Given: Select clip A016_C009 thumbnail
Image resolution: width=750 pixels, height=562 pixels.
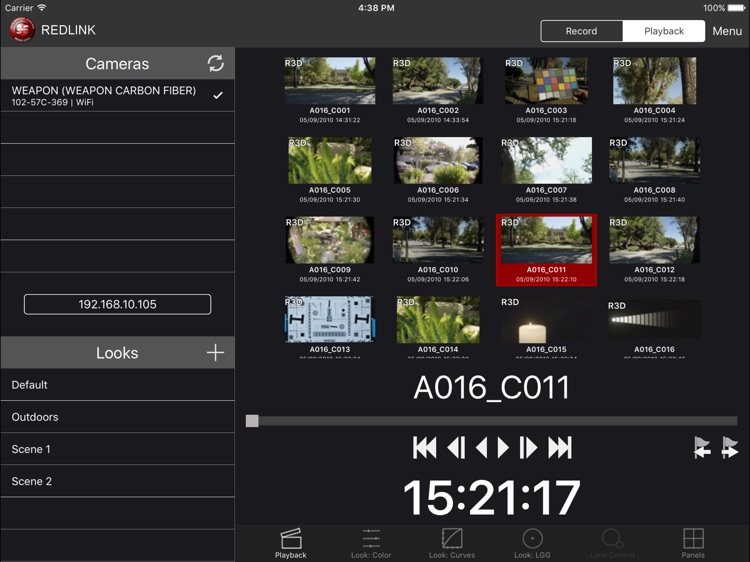Looking at the screenshot, I should click(330, 240).
